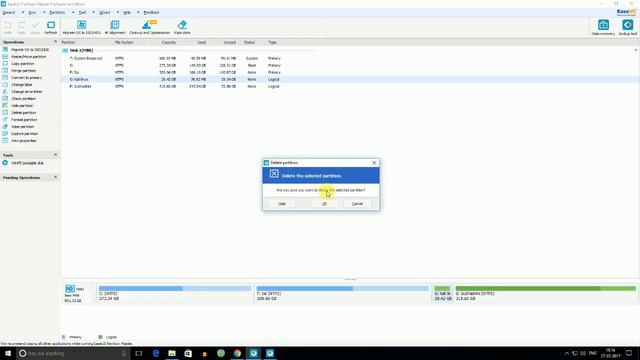
Task: Choose Wipe partition in Operations panel
Action: pyautogui.click(x=18, y=127)
